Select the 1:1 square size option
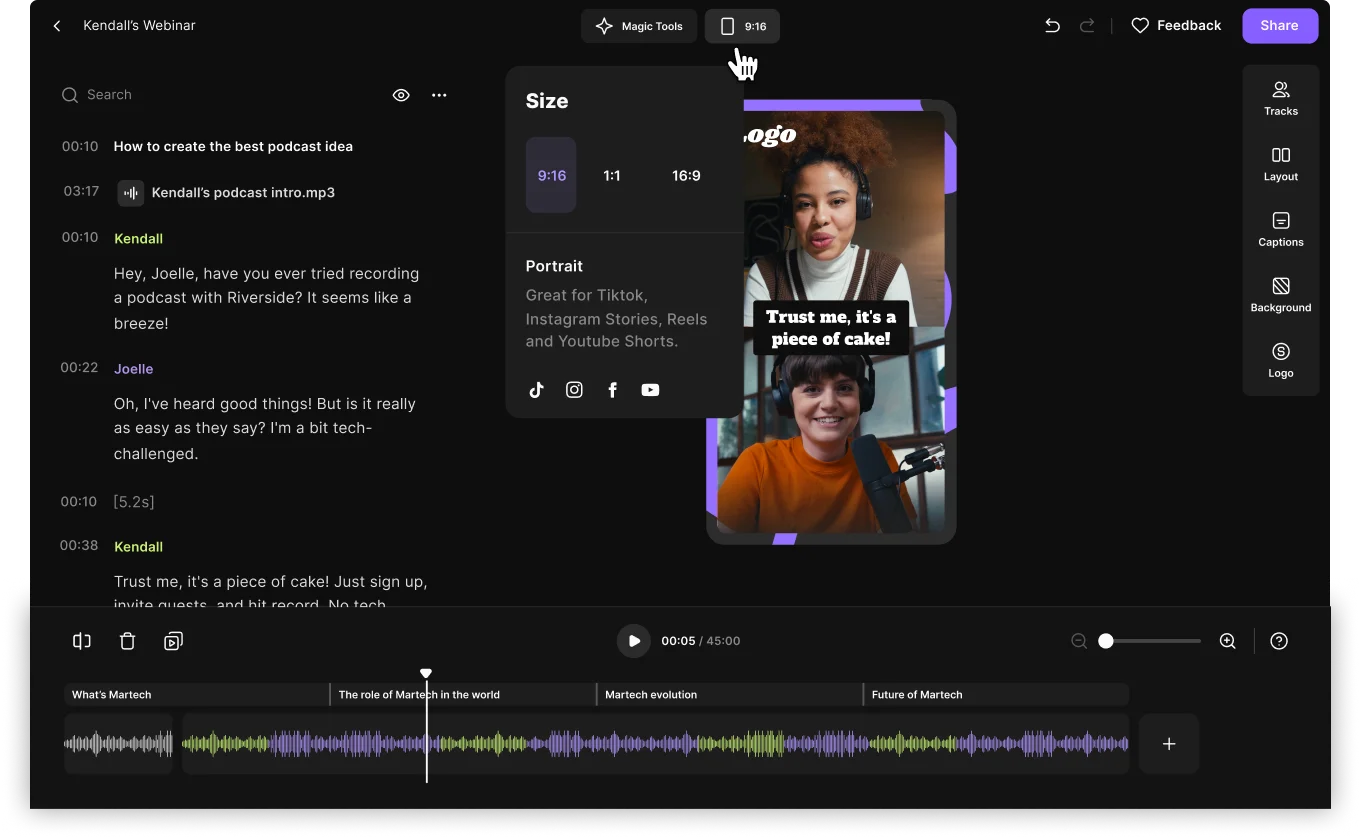 (x=612, y=175)
